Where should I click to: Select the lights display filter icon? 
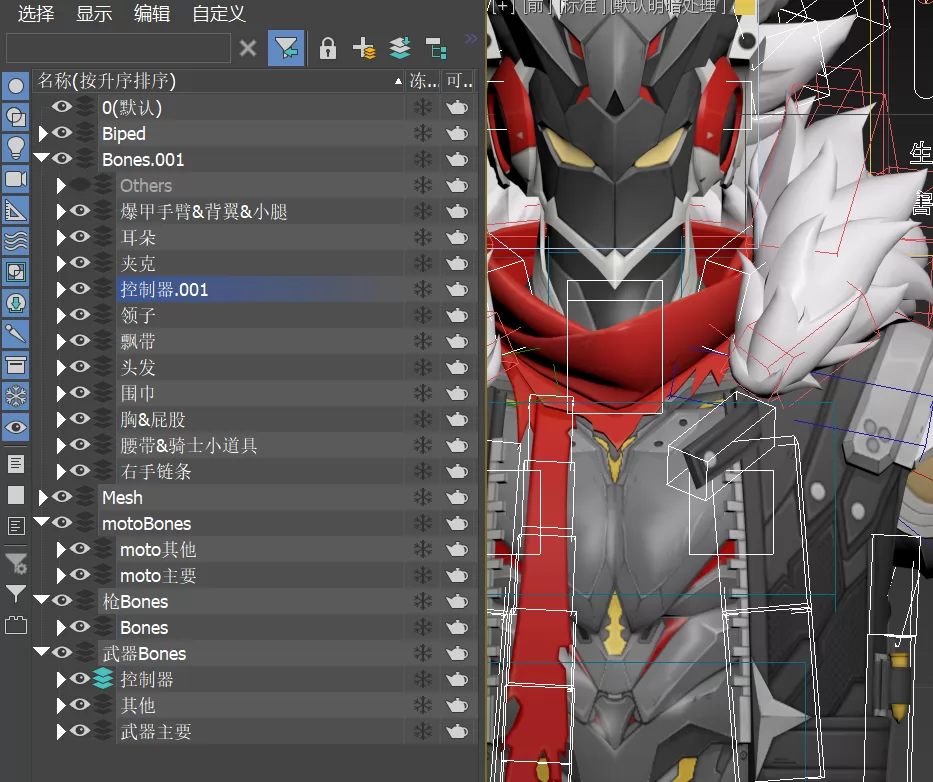[15, 147]
